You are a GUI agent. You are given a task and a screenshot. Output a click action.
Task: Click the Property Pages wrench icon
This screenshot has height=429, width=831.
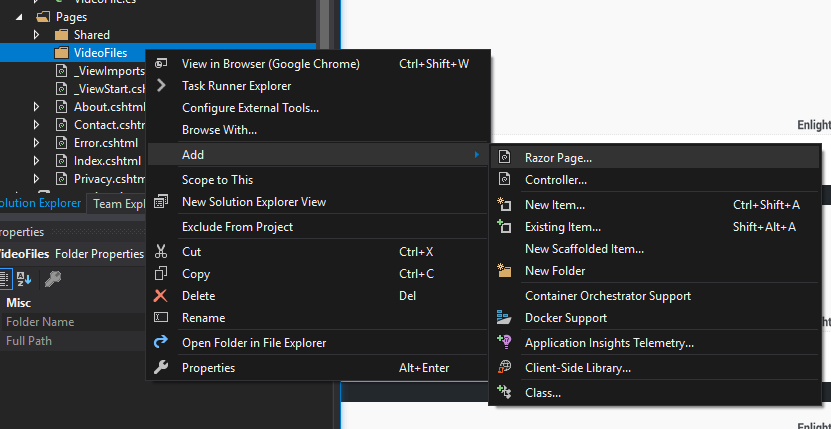point(52,278)
